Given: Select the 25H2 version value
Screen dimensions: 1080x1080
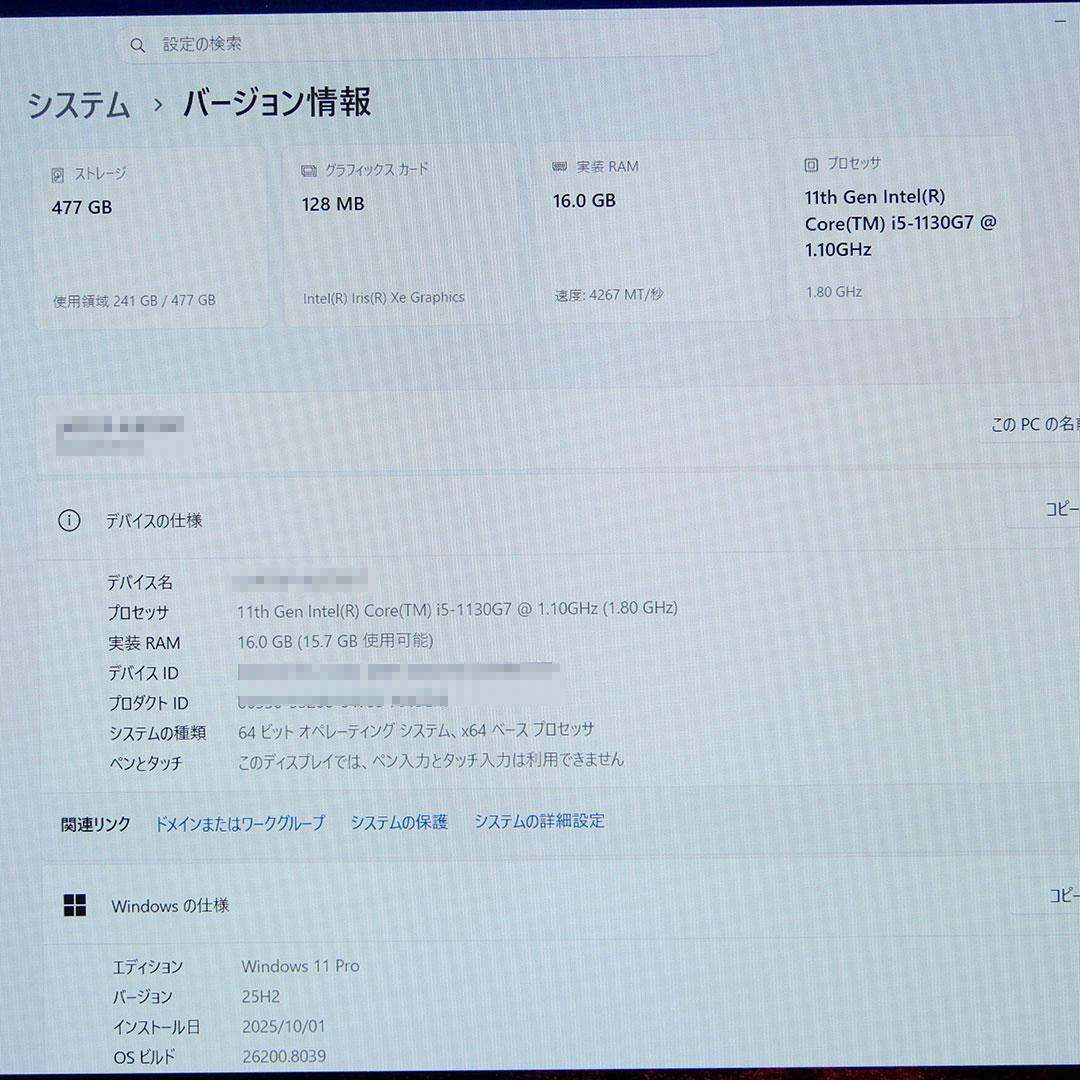Looking at the screenshot, I should (261, 997).
